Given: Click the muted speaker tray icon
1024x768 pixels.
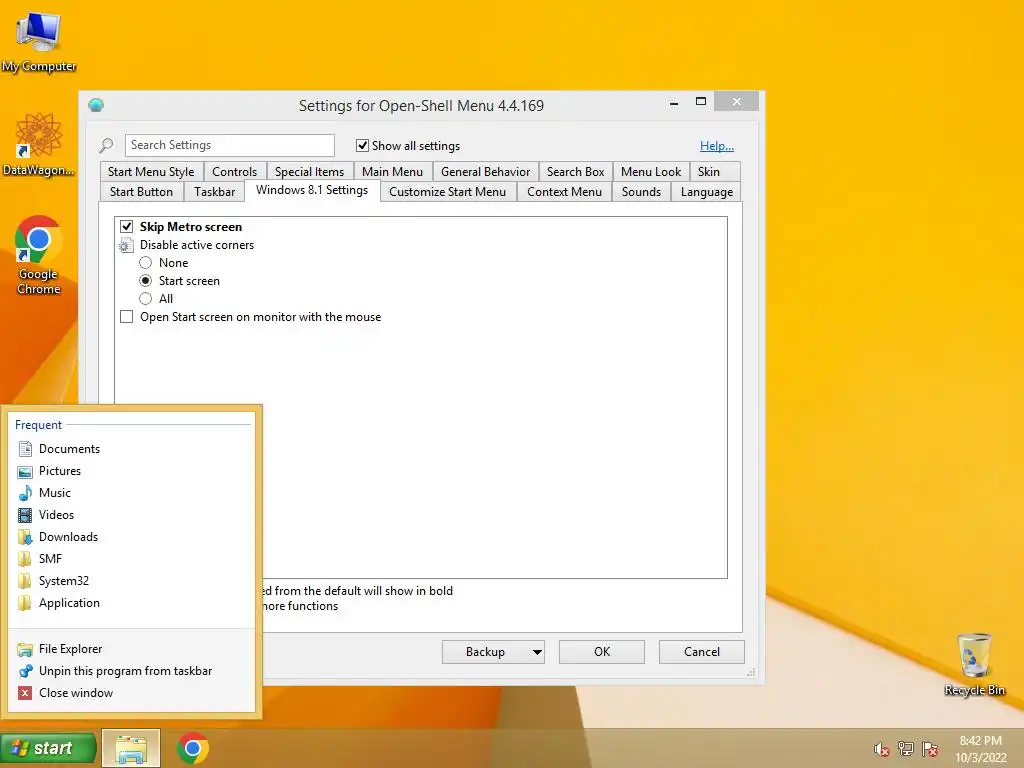Looking at the screenshot, I should 882,749.
